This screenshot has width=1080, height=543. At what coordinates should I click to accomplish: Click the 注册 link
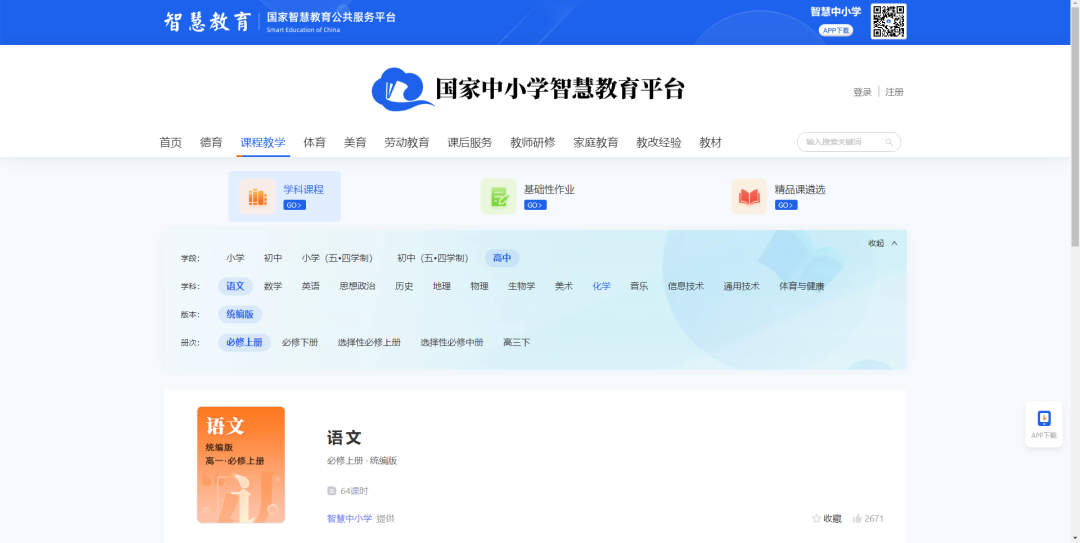(x=894, y=92)
